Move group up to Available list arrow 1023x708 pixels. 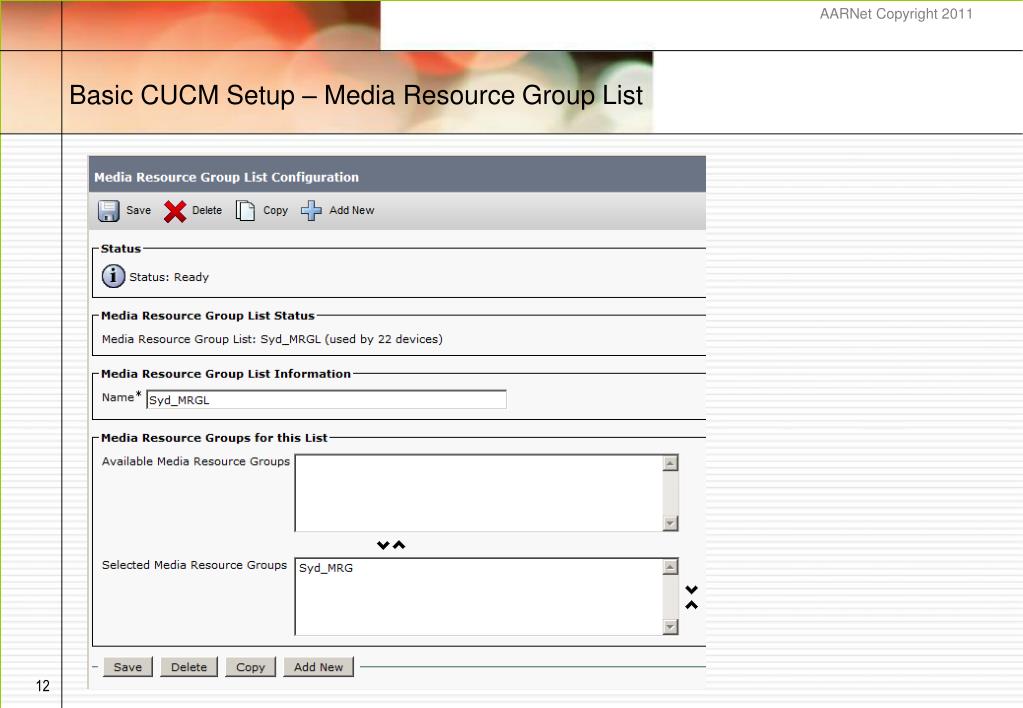[x=399, y=545]
